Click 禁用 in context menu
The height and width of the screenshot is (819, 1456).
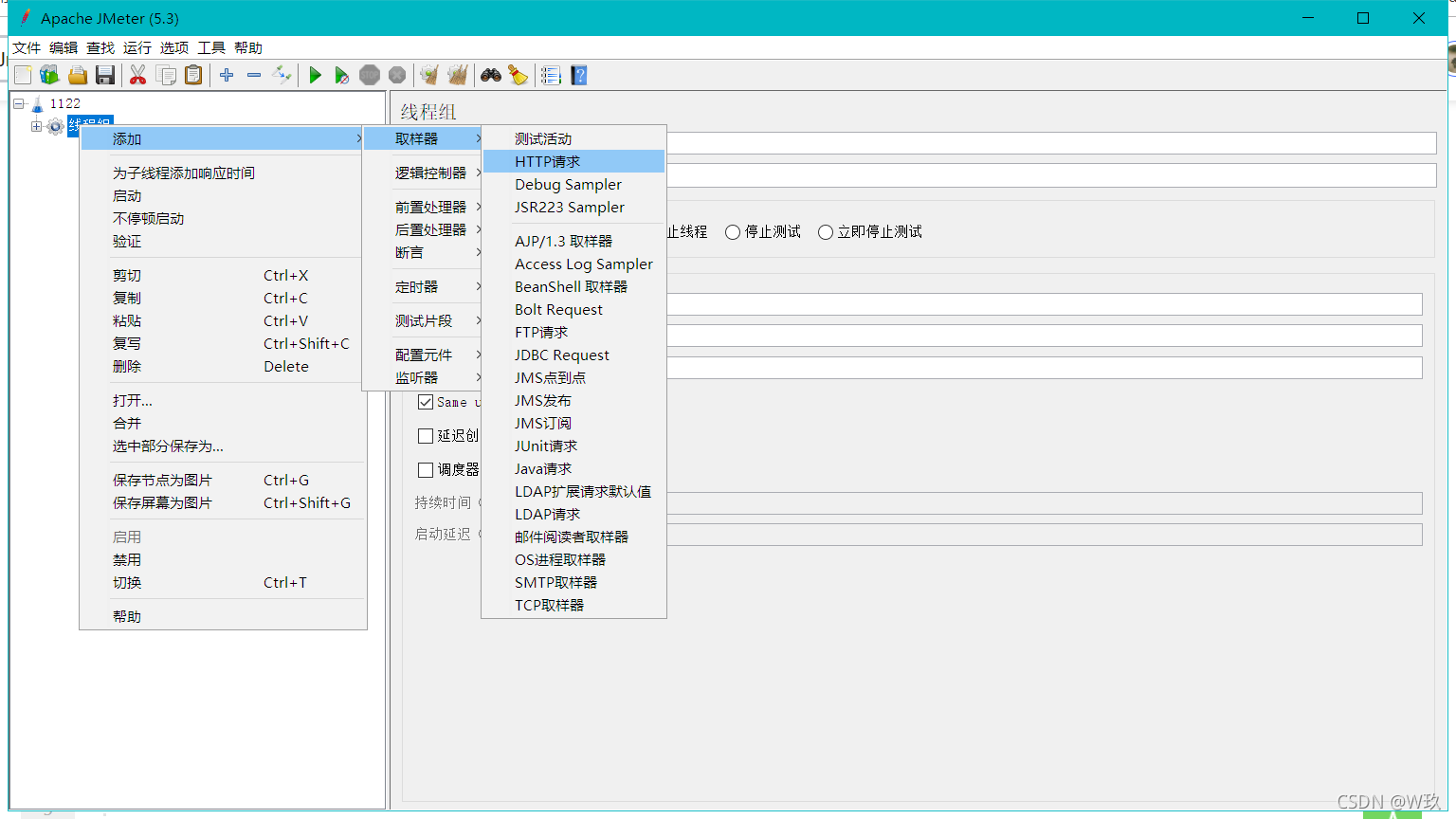tap(223, 559)
